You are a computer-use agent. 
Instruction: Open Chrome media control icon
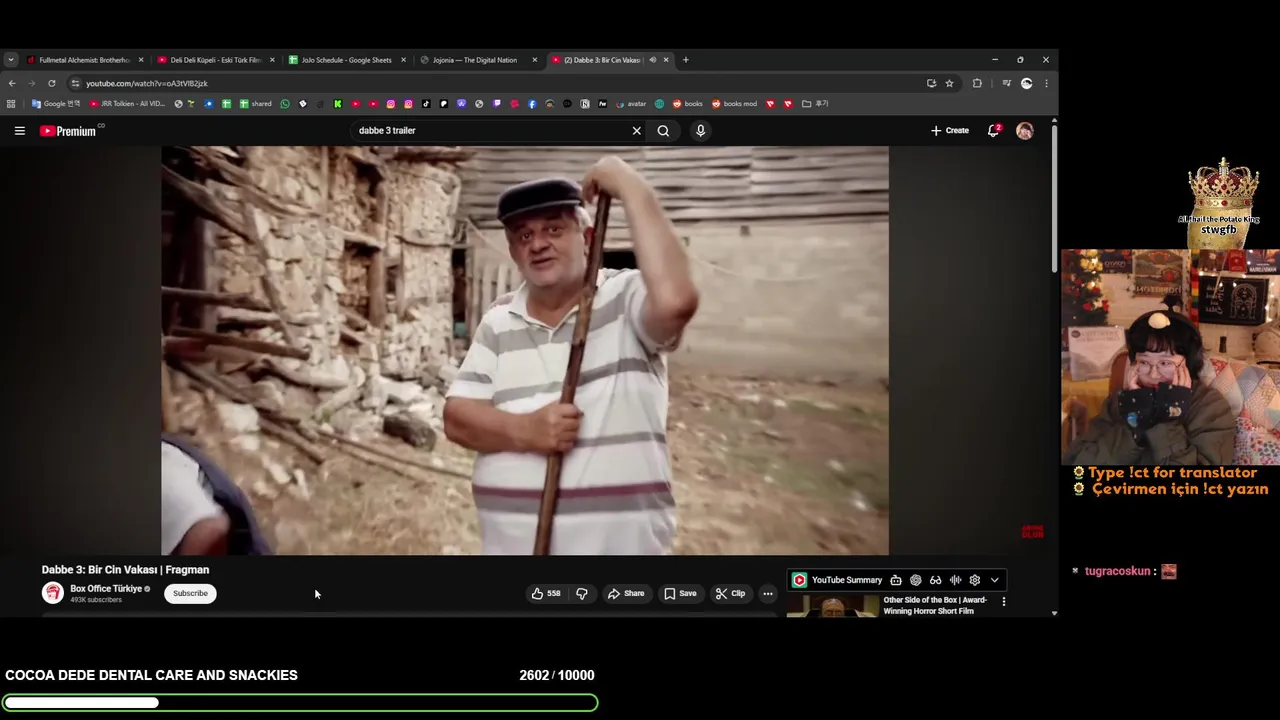coord(1006,83)
